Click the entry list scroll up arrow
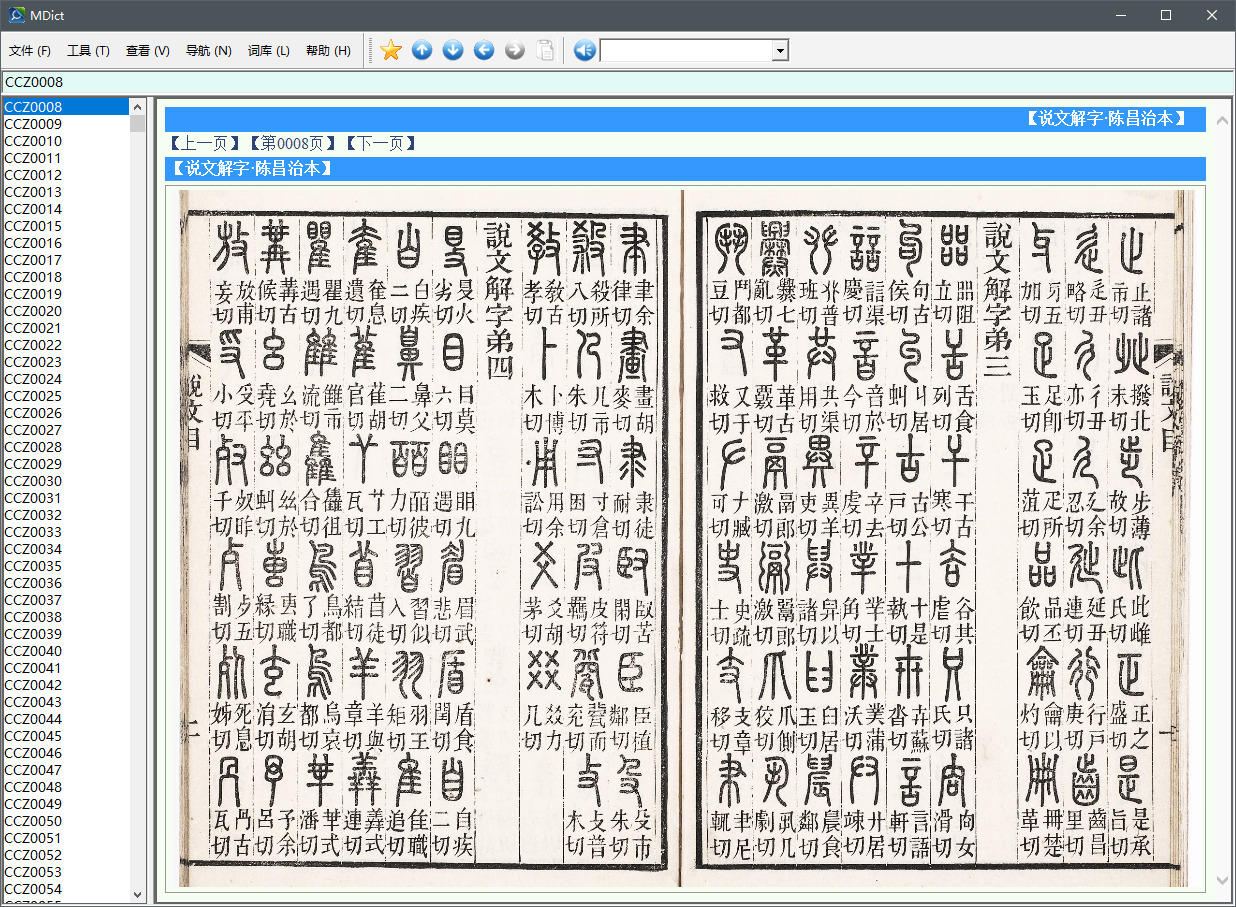Viewport: 1236px width, 907px height. coord(138,106)
